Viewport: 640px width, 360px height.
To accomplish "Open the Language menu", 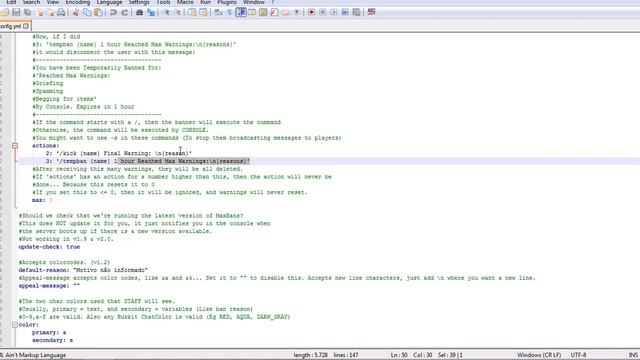I will click(109, 2).
